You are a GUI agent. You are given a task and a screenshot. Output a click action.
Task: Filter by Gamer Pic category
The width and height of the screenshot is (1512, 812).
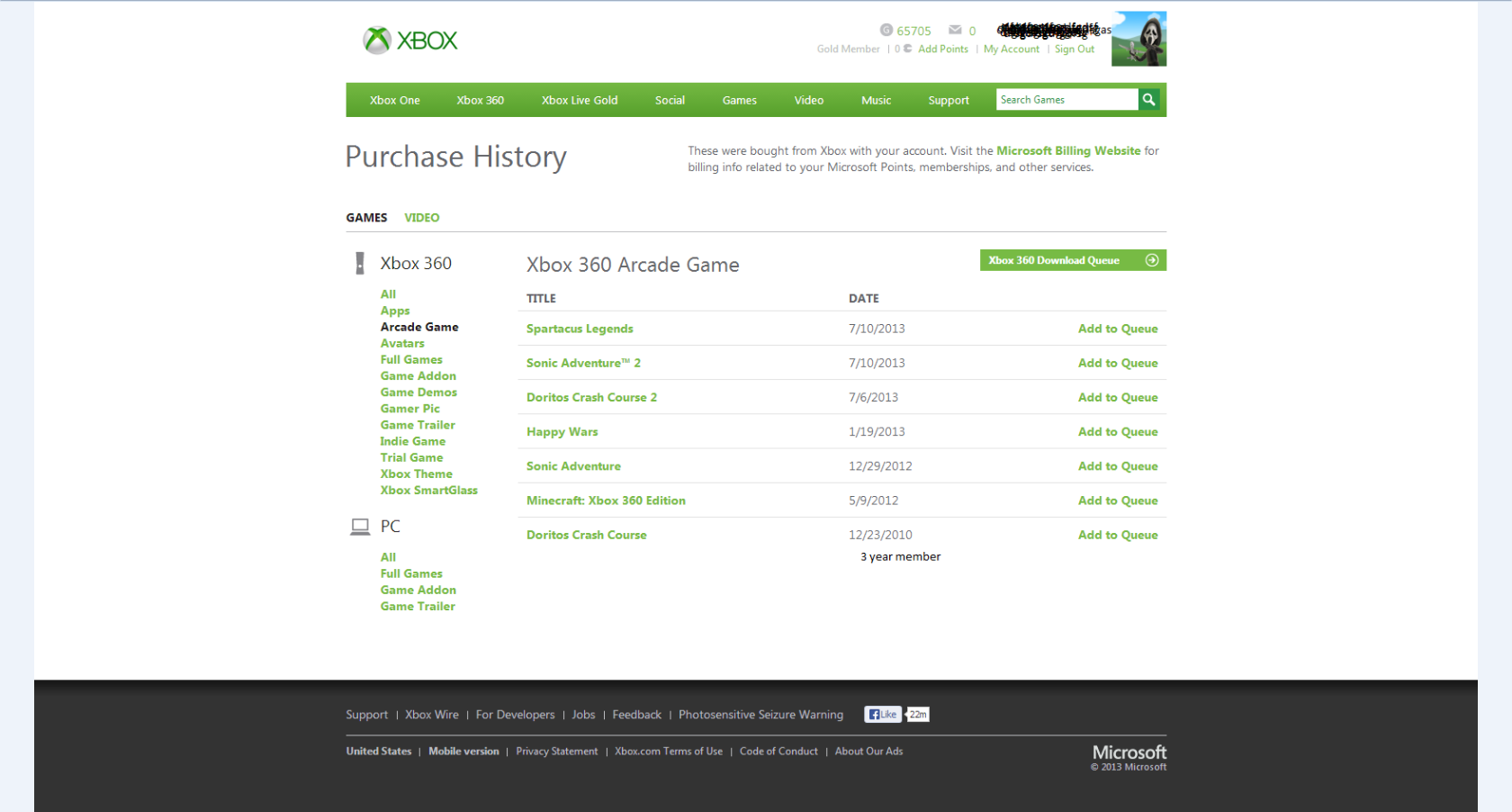point(410,409)
